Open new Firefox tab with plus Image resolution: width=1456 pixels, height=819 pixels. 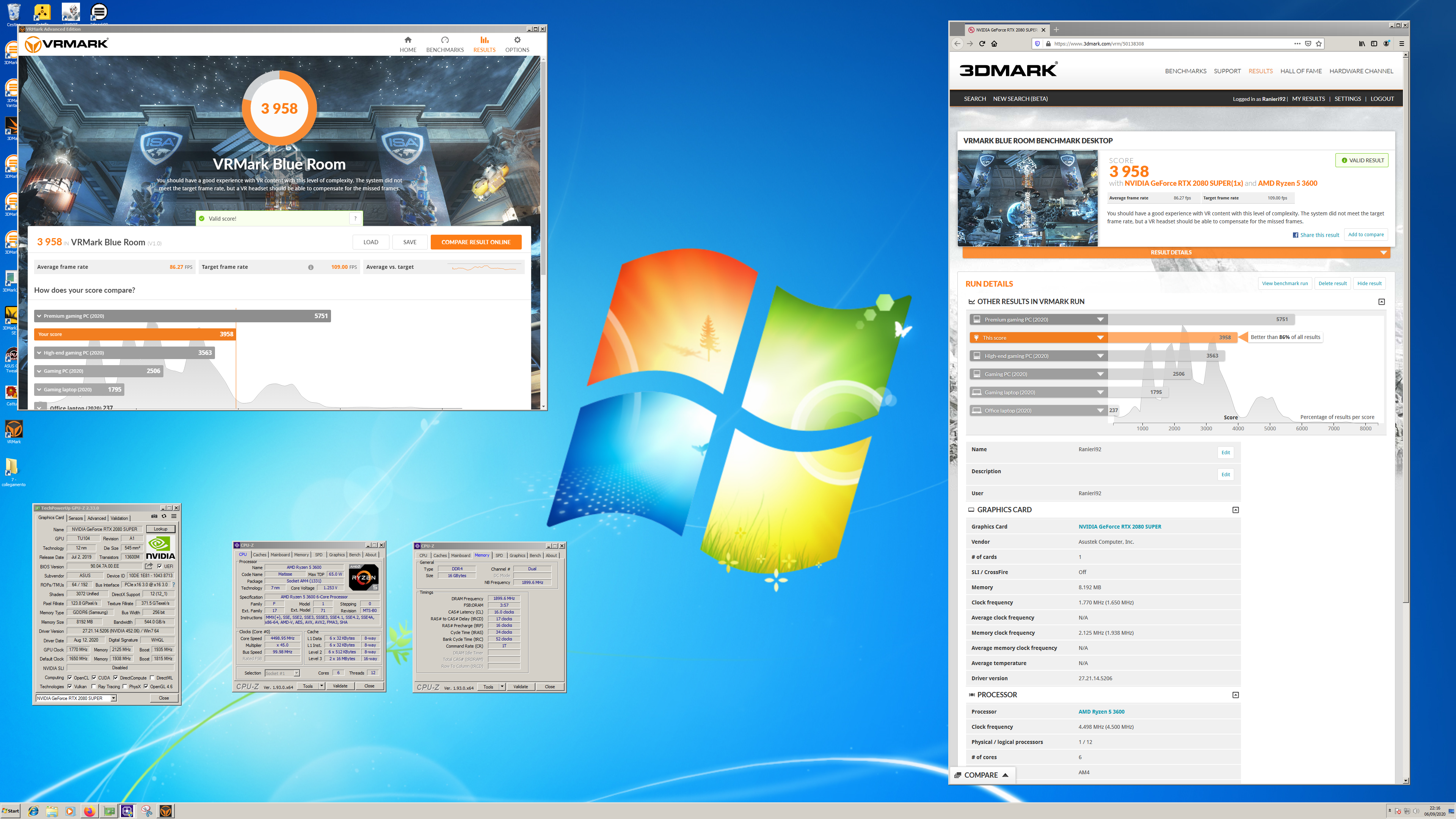click(1056, 30)
